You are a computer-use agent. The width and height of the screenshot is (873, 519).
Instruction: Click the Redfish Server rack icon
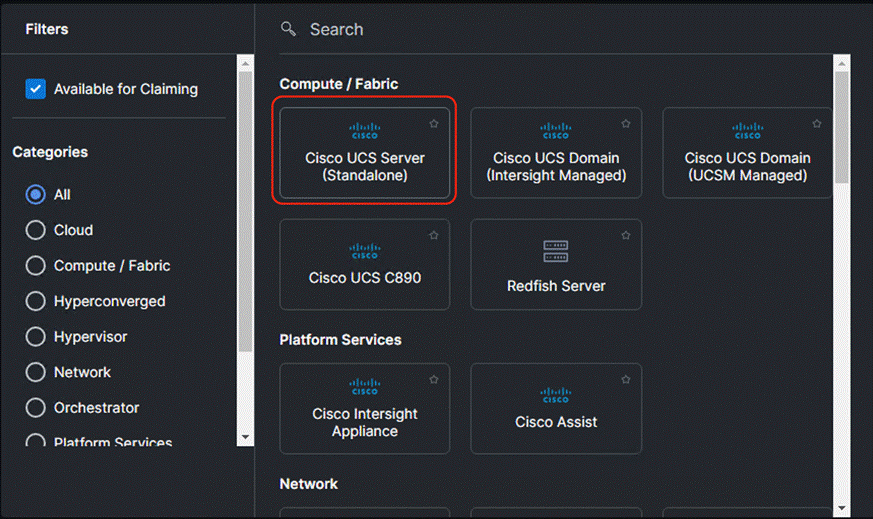click(556, 251)
